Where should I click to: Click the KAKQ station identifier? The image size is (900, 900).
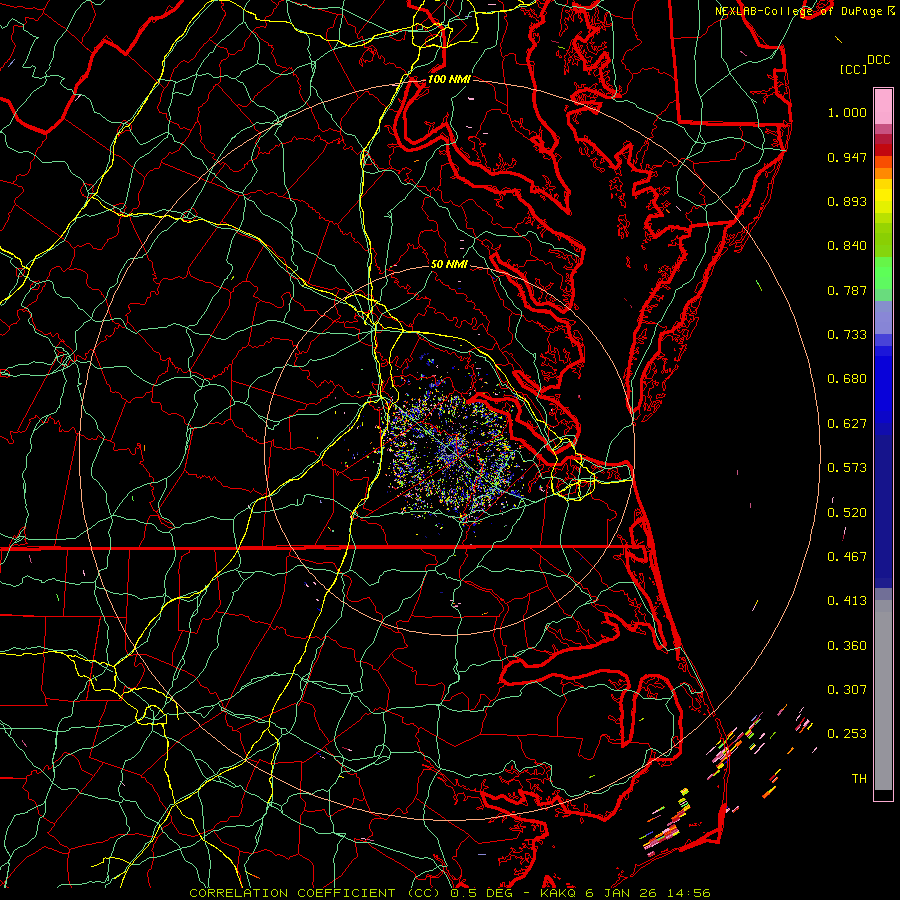click(559, 893)
